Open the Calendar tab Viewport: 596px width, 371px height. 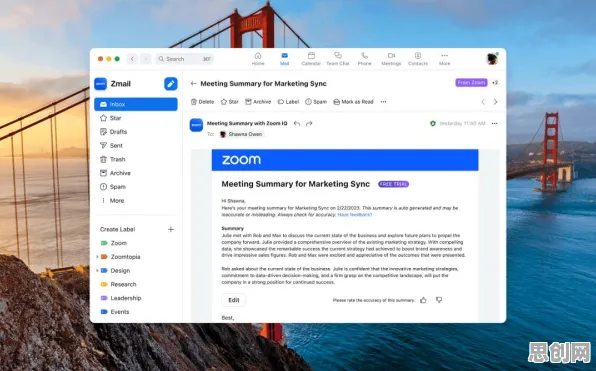point(311,59)
